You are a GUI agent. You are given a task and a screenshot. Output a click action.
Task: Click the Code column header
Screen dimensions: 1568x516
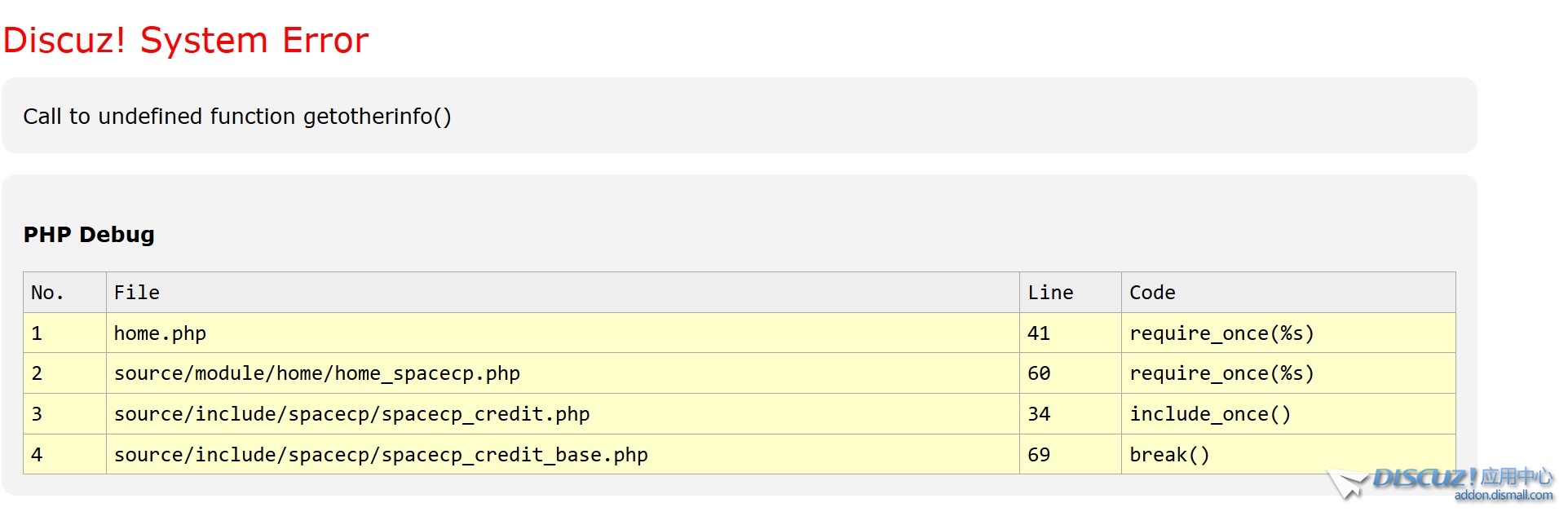pos(1152,293)
